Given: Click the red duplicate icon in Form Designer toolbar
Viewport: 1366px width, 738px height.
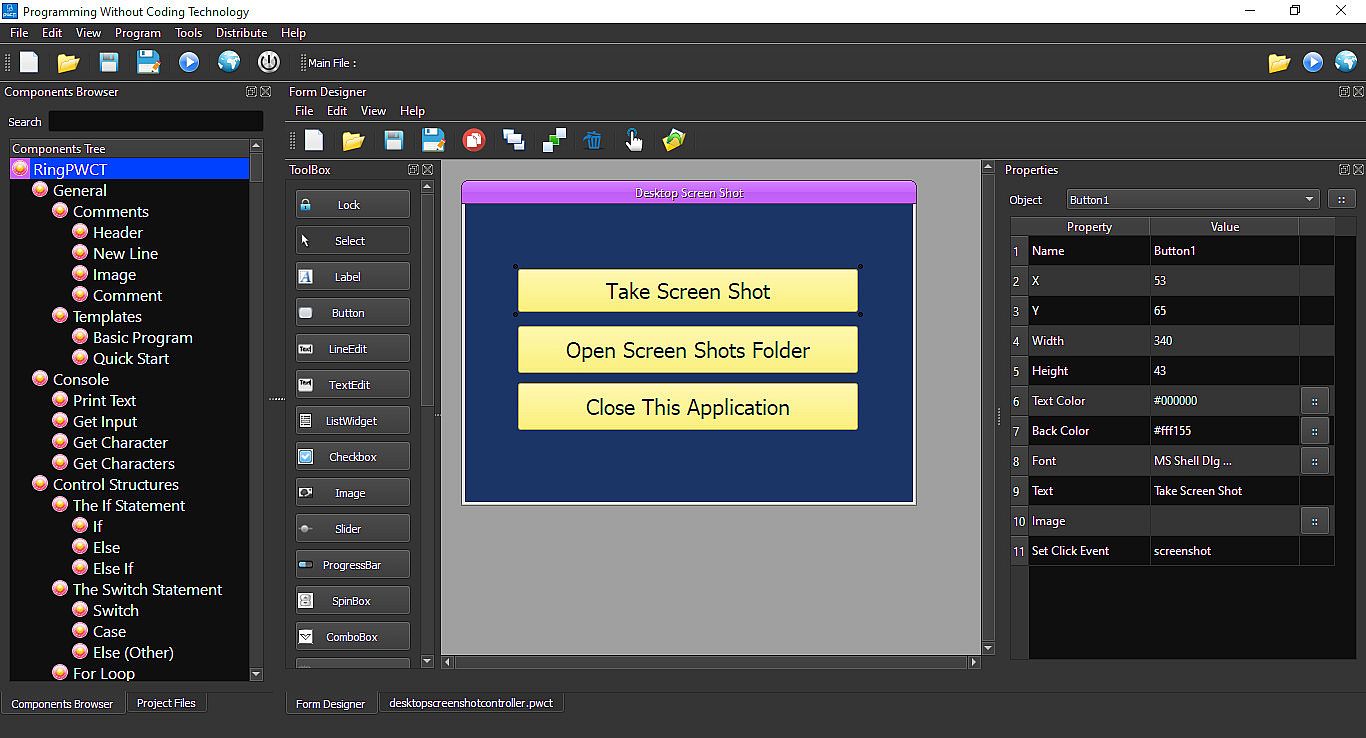Looking at the screenshot, I should coord(474,140).
